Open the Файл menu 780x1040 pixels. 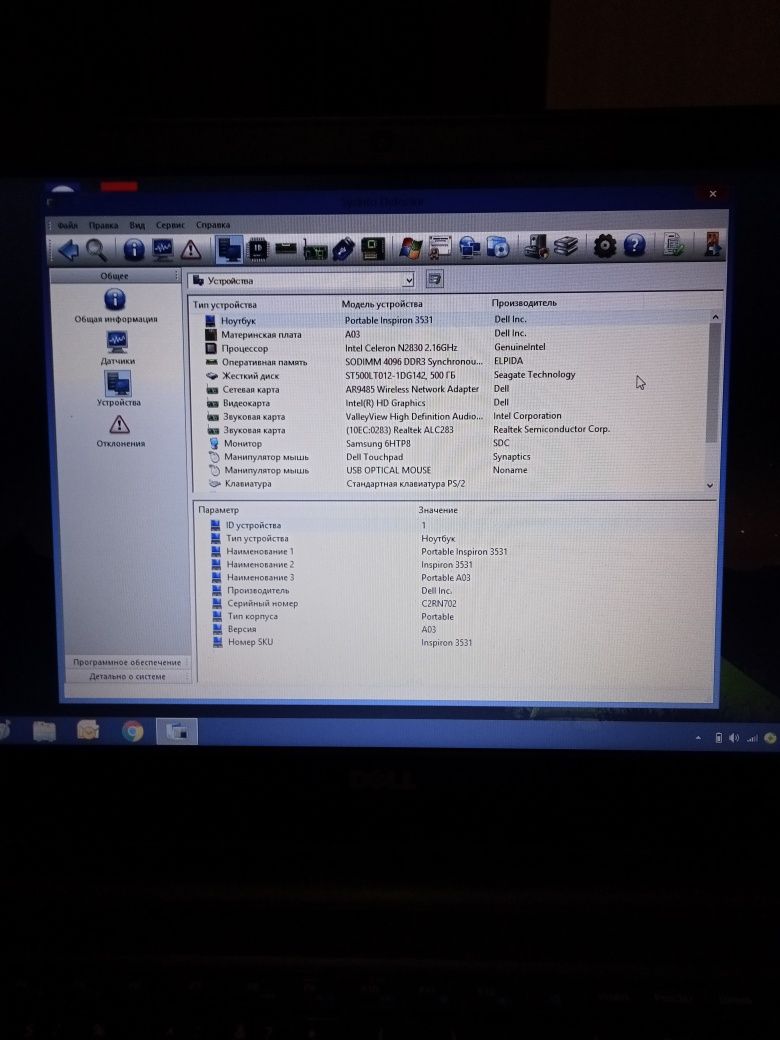click(x=68, y=226)
